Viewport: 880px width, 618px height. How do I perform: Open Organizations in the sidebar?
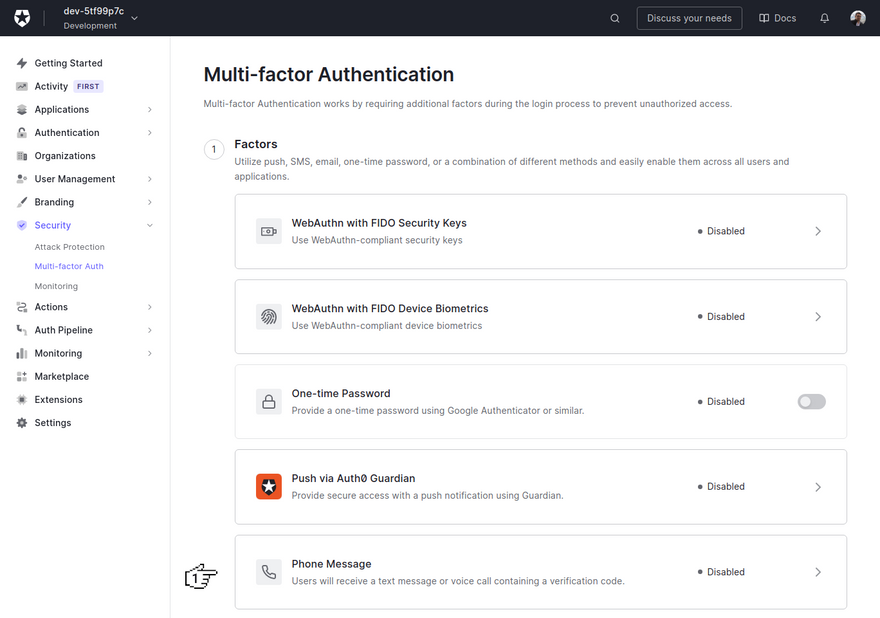pyautogui.click(x=65, y=155)
